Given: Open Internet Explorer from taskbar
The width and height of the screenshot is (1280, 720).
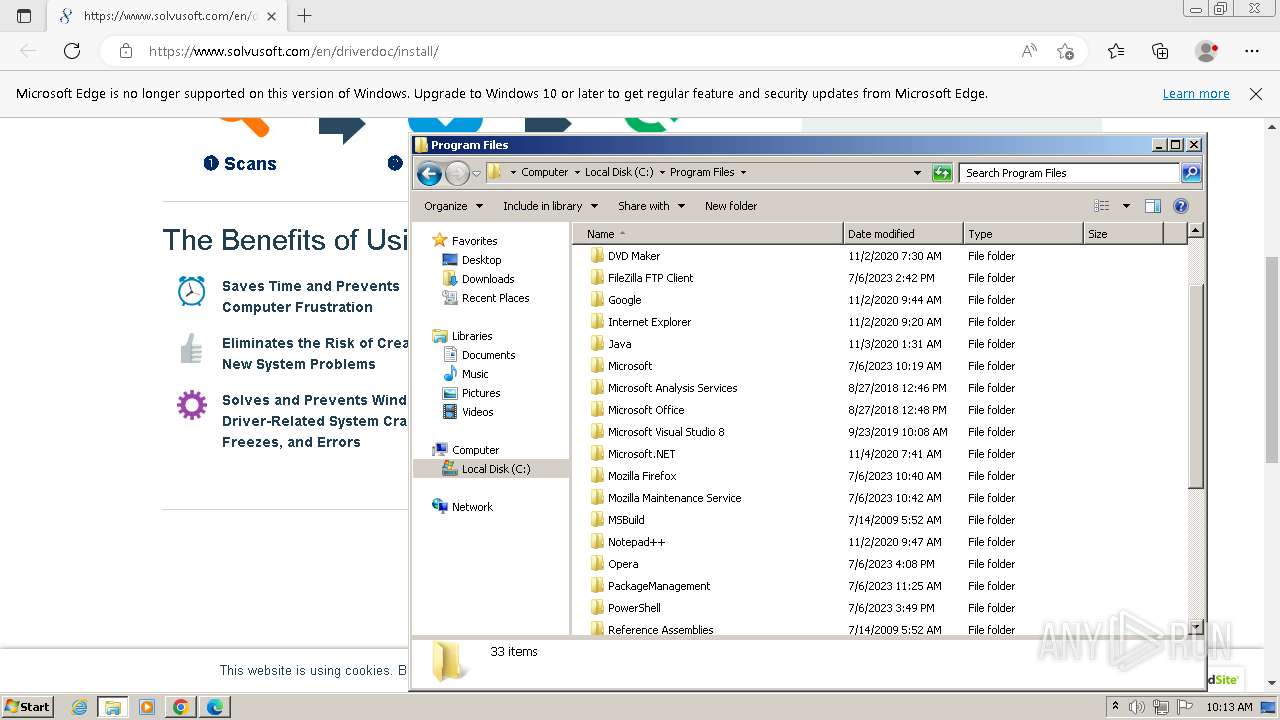Looking at the screenshot, I should [80, 707].
